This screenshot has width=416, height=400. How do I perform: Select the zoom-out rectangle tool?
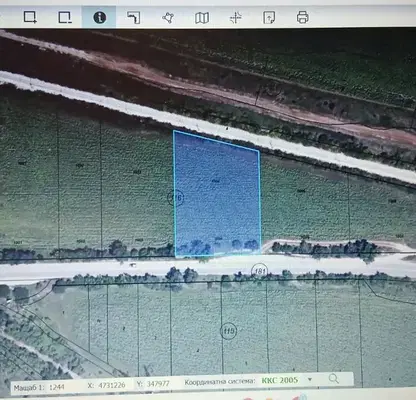tap(65, 17)
